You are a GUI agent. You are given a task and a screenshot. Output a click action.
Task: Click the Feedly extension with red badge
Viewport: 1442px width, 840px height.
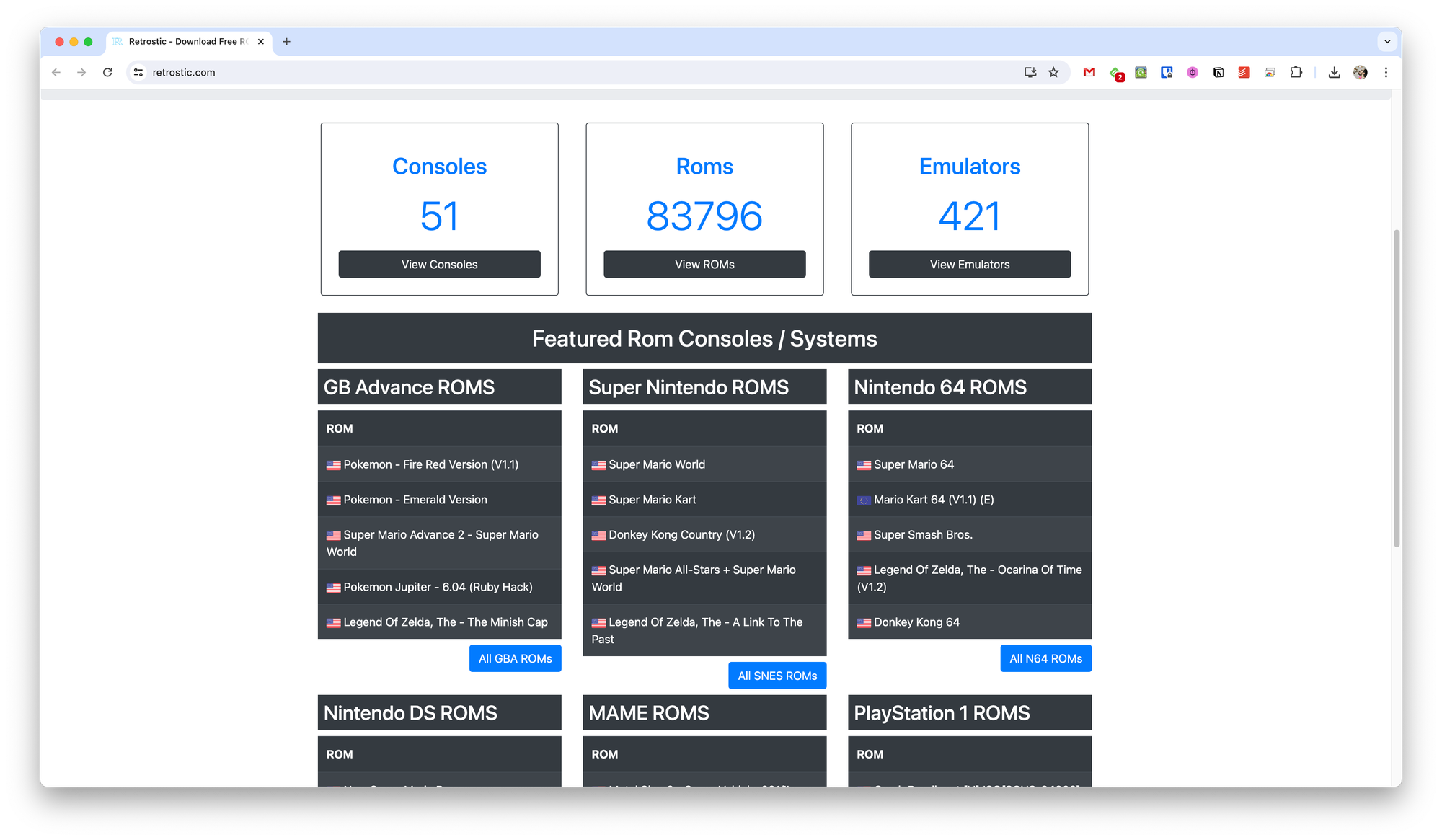[1116, 74]
